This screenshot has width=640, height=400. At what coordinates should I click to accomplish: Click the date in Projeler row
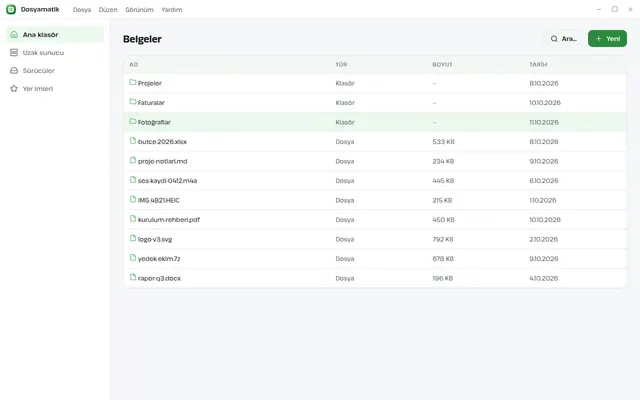click(544, 83)
